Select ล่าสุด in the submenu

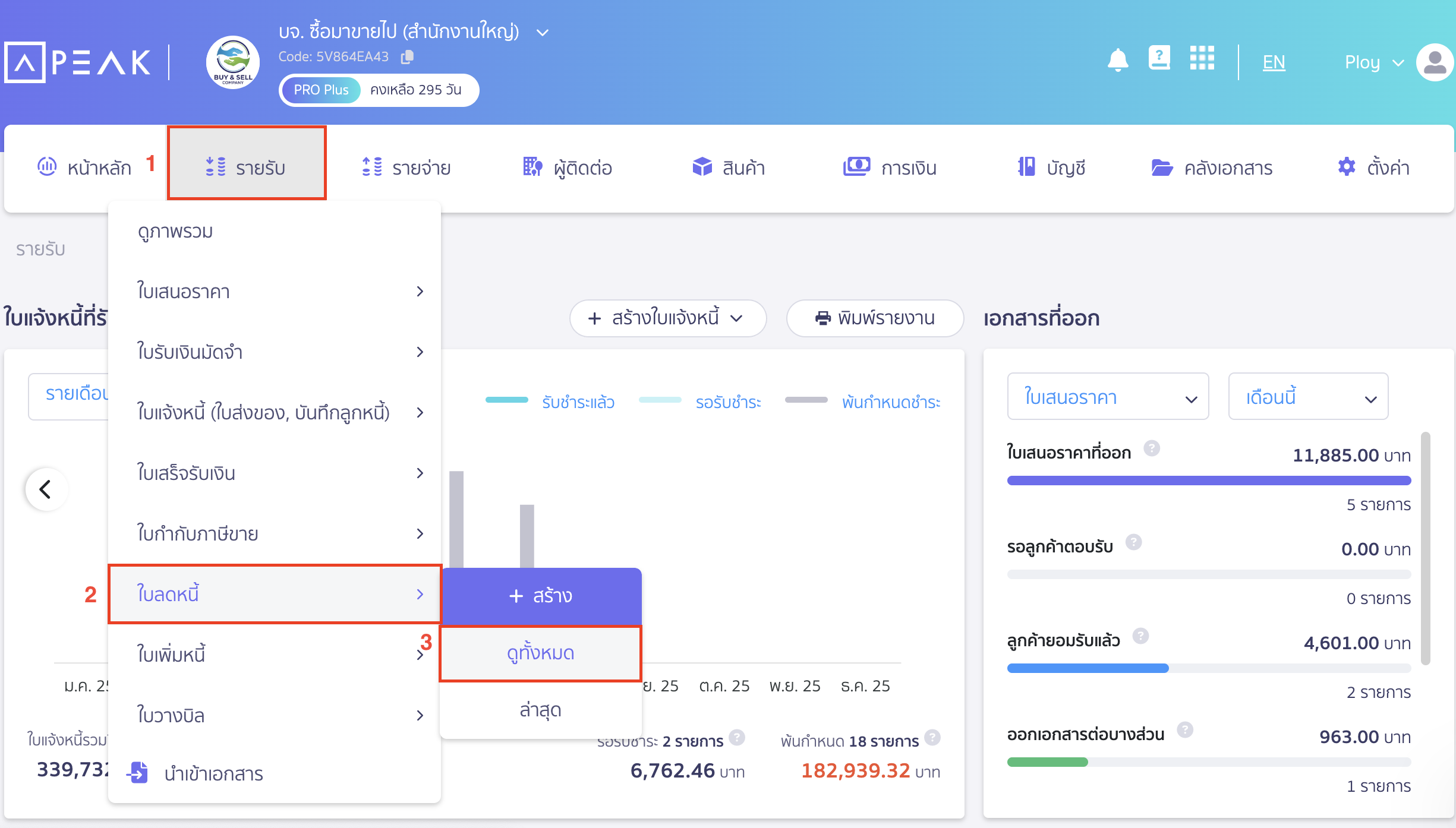[541, 710]
